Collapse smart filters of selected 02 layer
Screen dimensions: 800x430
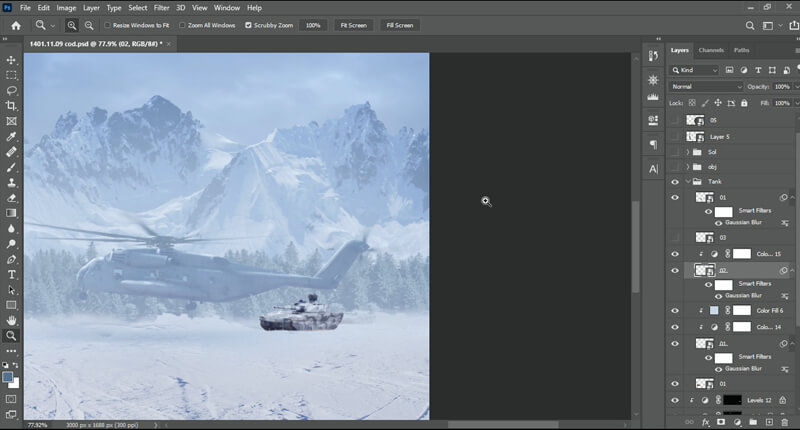pos(792,270)
